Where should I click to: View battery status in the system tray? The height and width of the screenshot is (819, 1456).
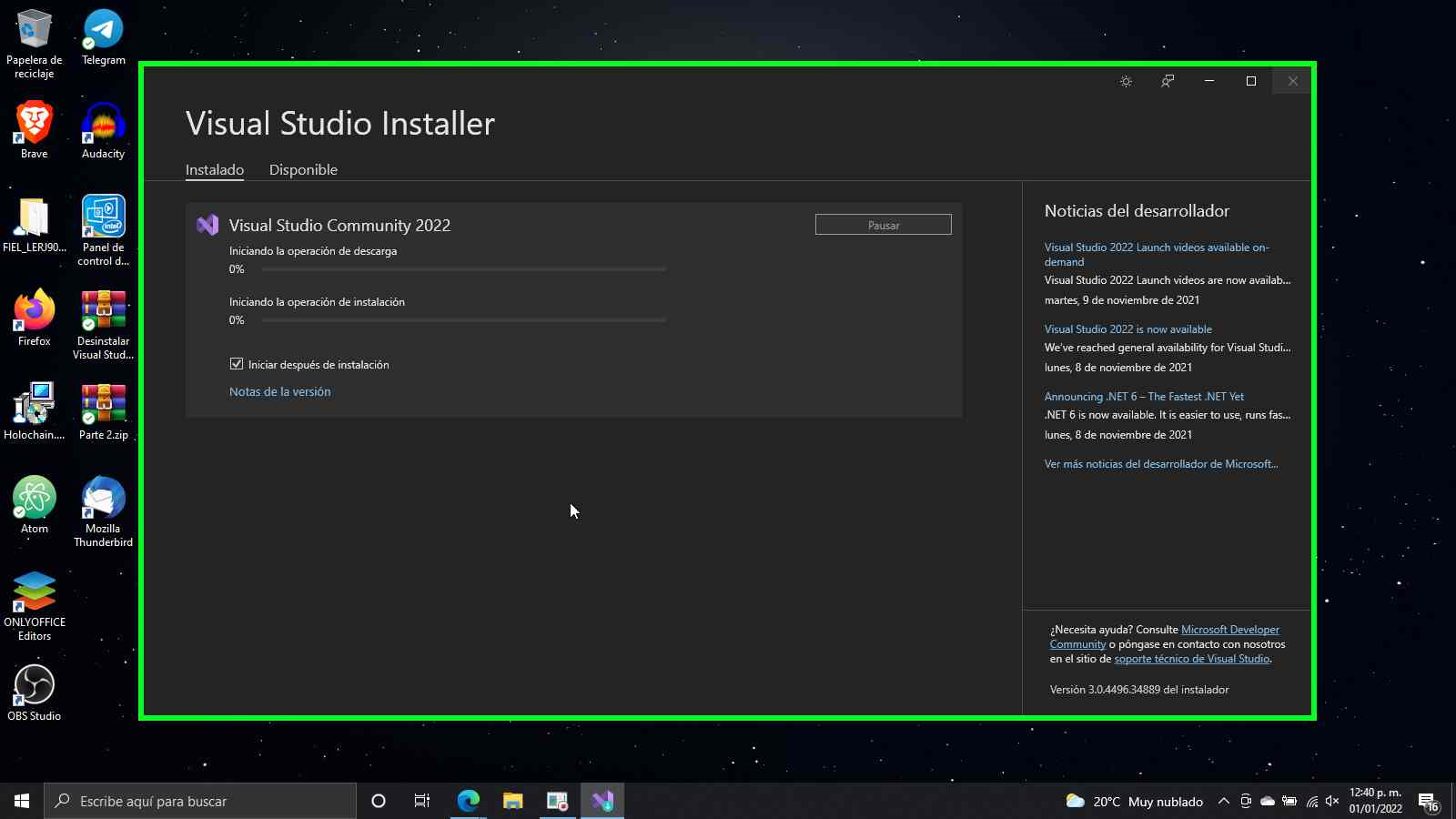pyautogui.click(x=1289, y=802)
